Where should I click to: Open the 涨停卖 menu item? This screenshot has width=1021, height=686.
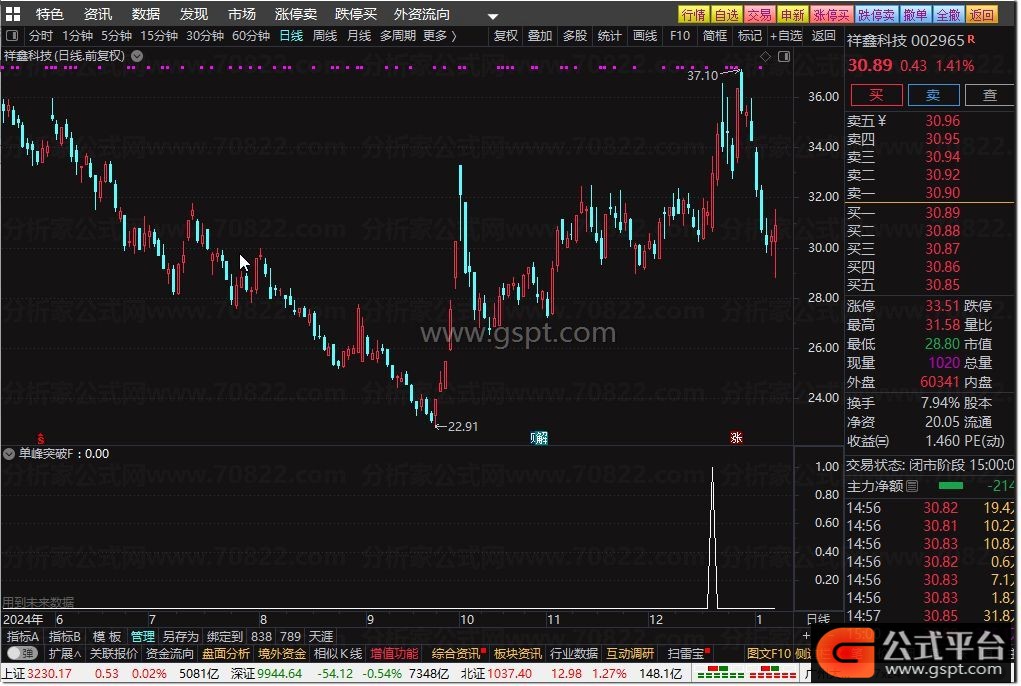point(296,14)
